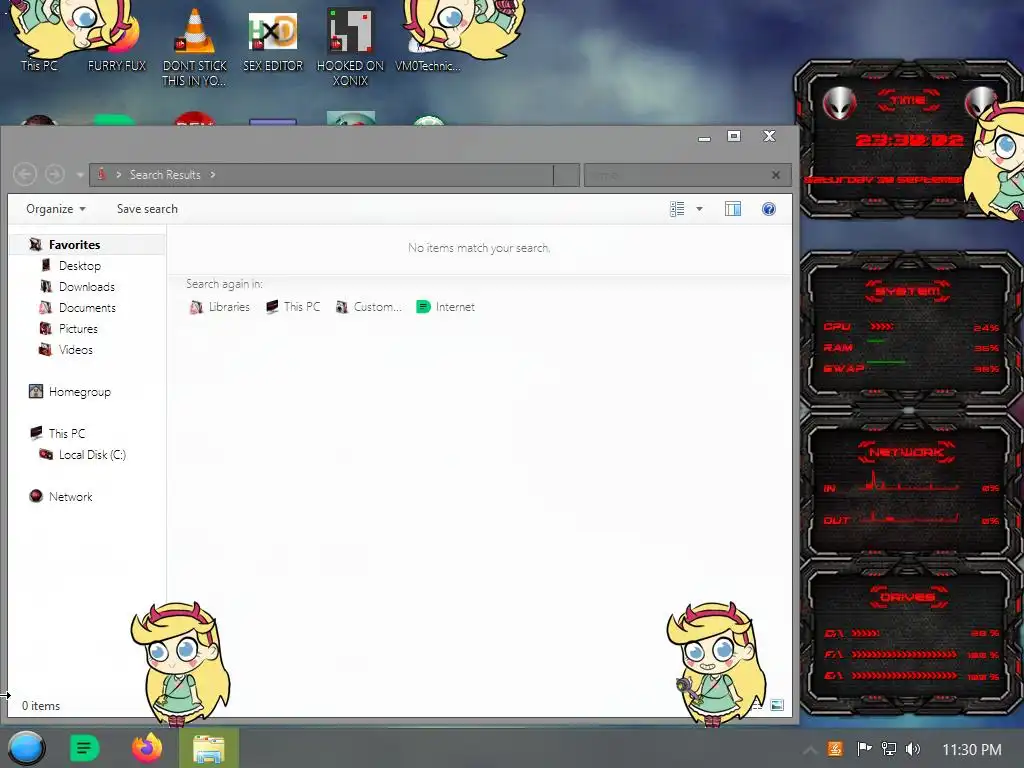This screenshot has height=768, width=1024.
Task: Open Desktop in Favorites
Action: [79, 266]
